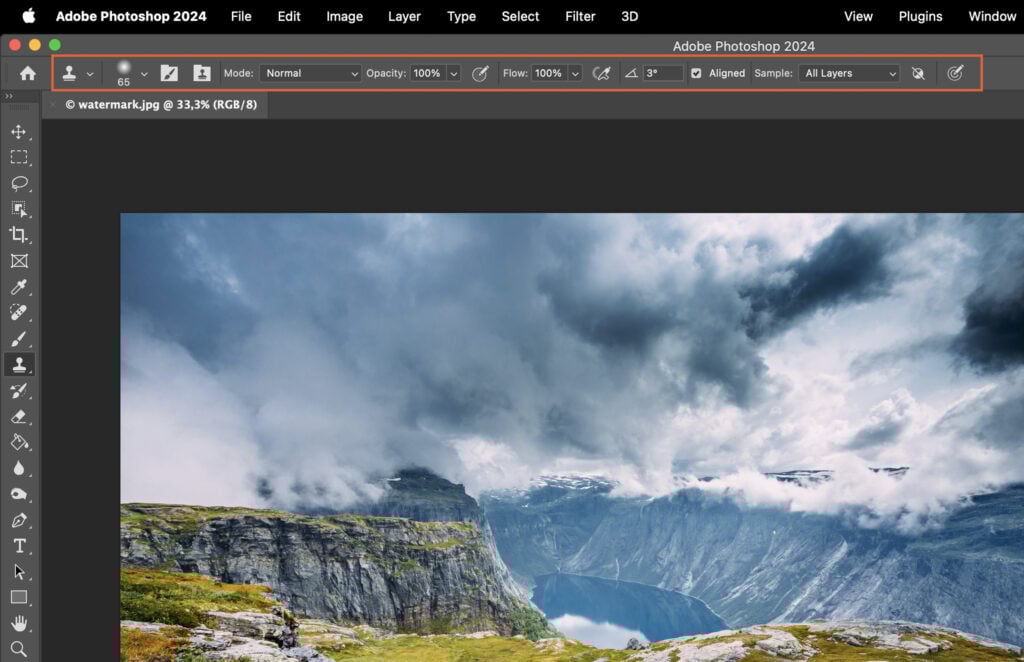This screenshot has height=662, width=1024.
Task: Activate the Zoom tool
Action: (x=20, y=651)
